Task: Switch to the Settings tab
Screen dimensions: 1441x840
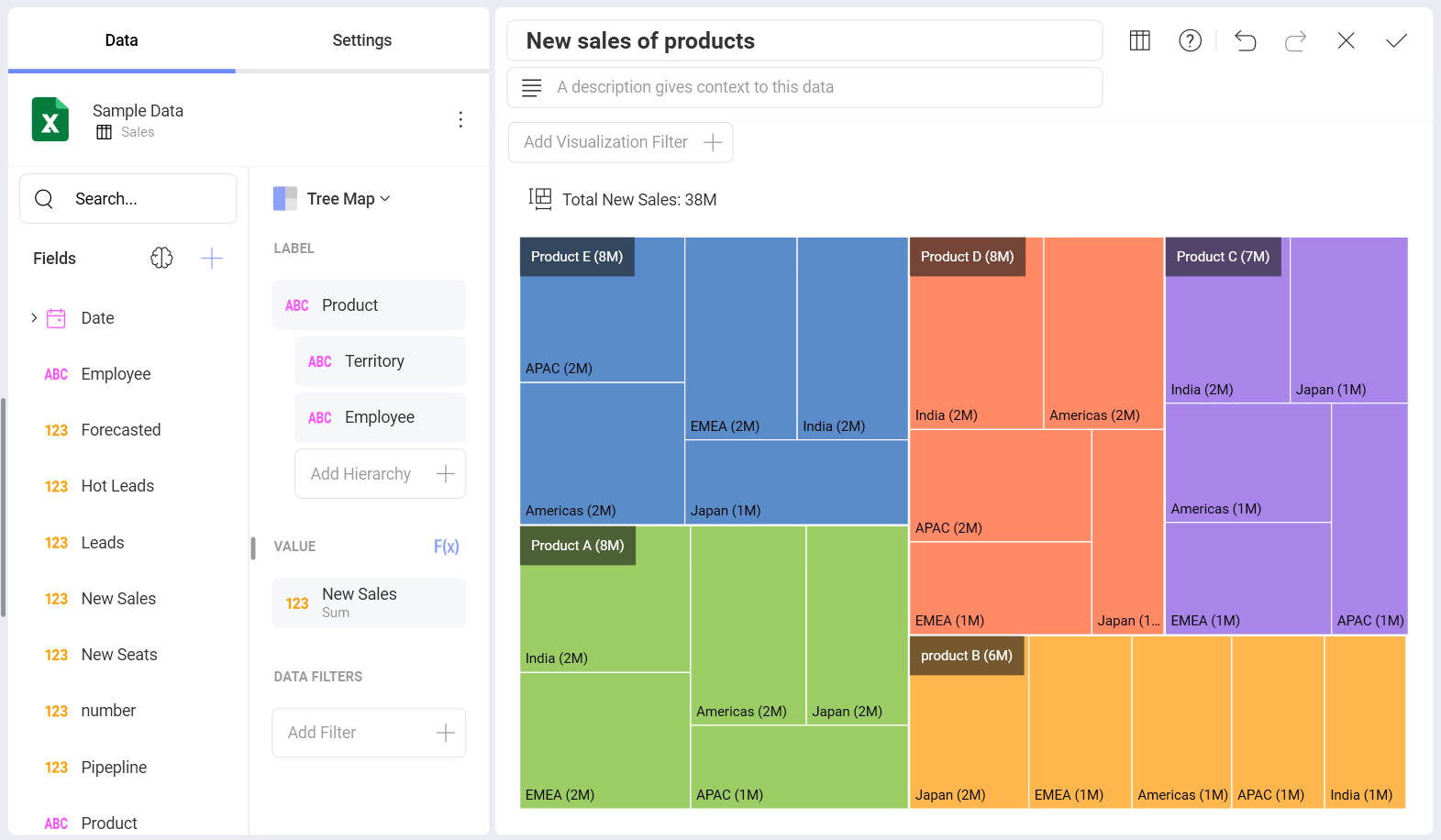Action: pyautogui.click(x=362, y=40)
